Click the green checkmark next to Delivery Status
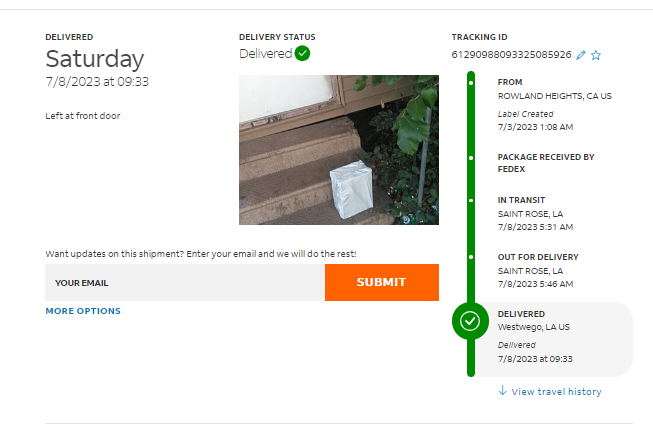This screenshot has width=653, height=438. coord(303,54)
